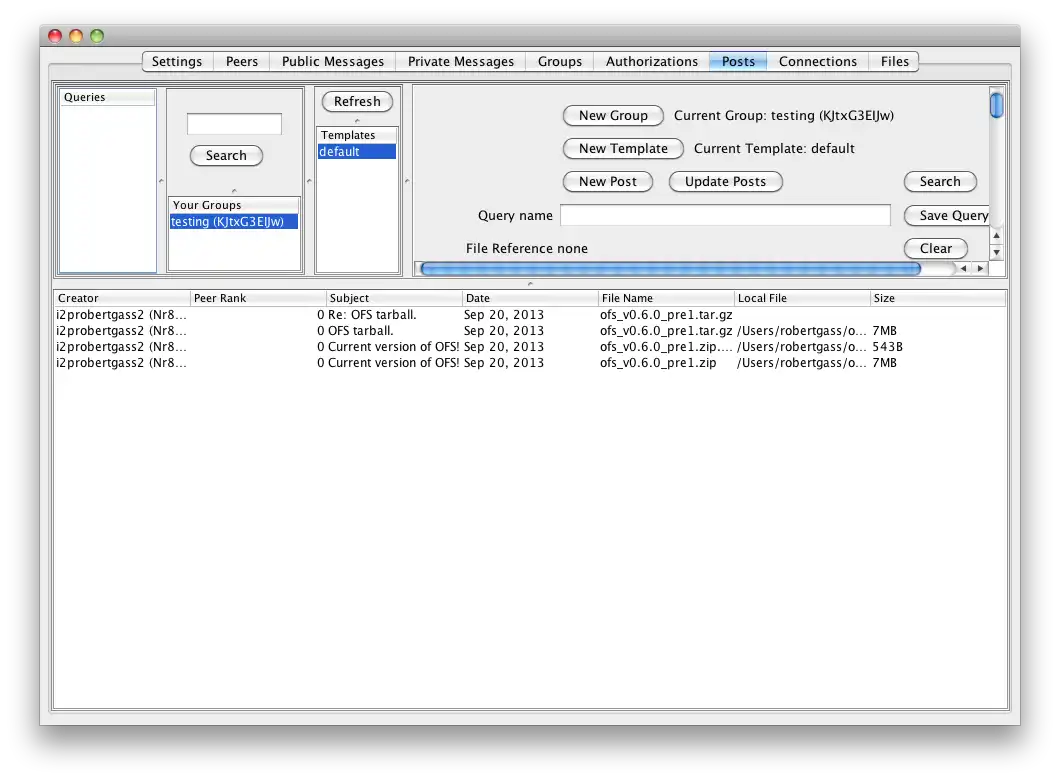Switch to the Connections tab
Image resolution: width=1060 pixels, height=780 pixels.
click(x=817, y=62)
